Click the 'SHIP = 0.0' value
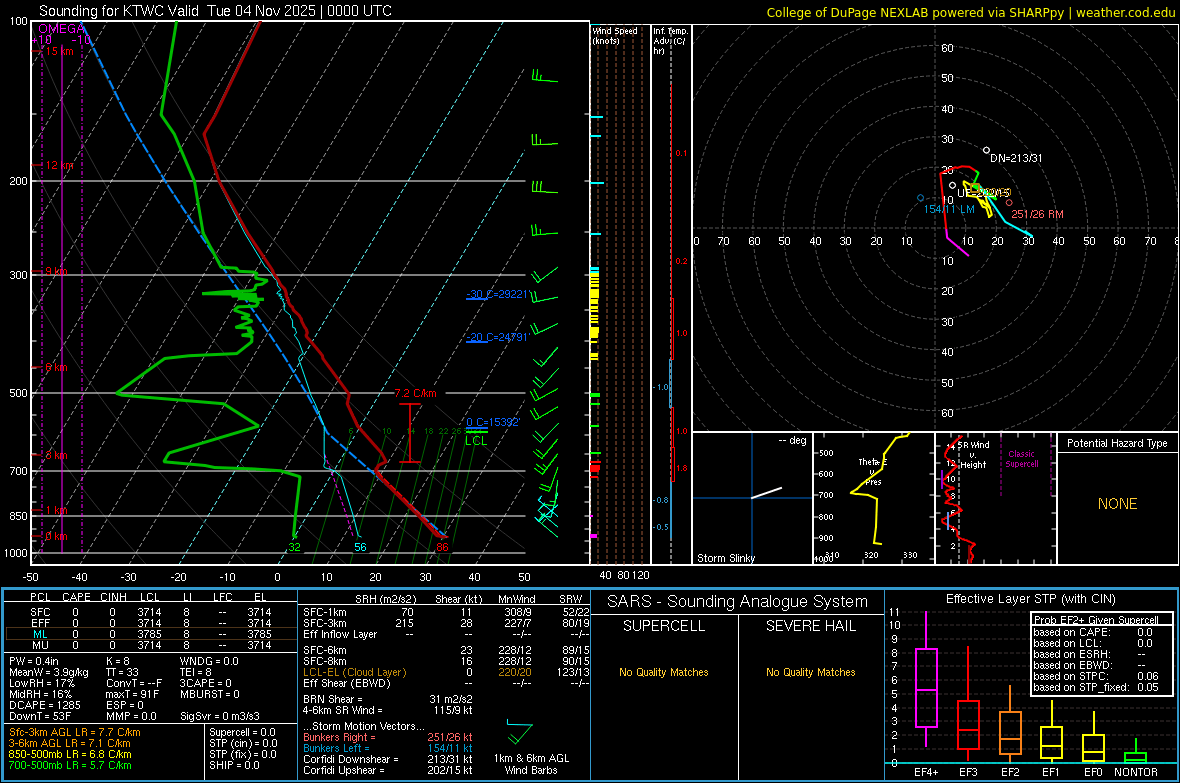 coord(234,765)
